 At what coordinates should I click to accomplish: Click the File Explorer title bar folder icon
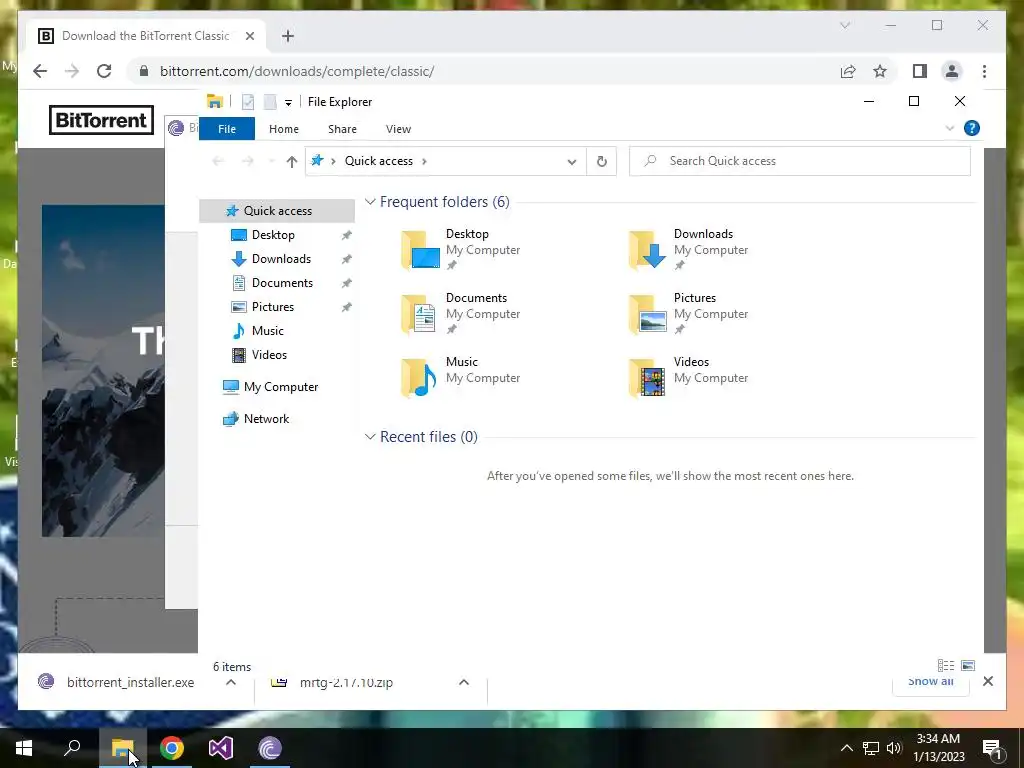[215, 101]
